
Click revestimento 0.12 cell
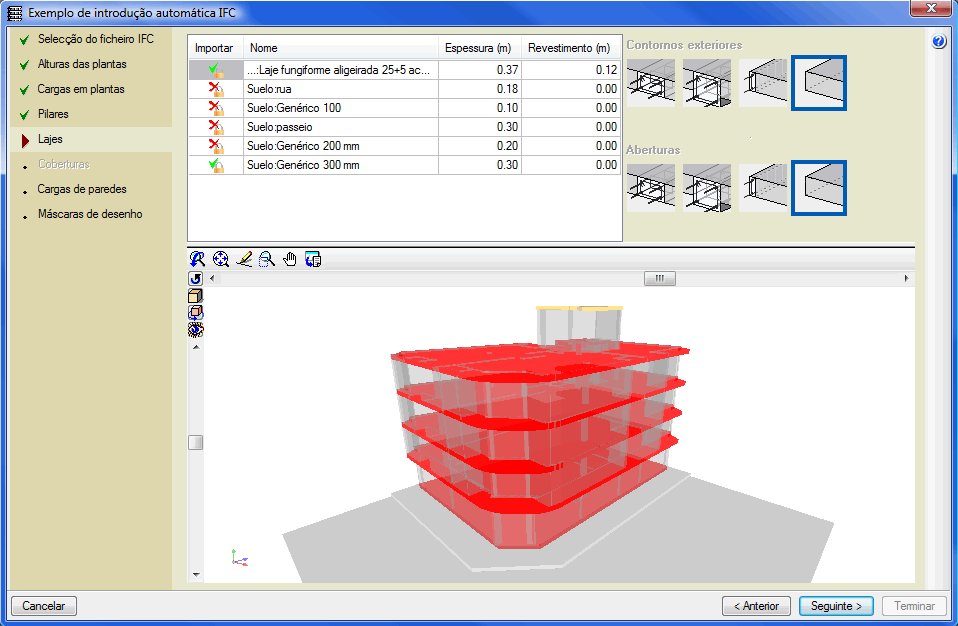[x=571, y=70]
